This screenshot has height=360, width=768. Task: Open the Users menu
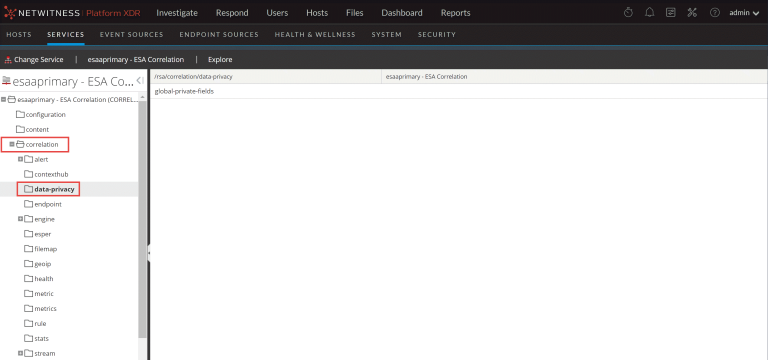click(x=277, y=13)
